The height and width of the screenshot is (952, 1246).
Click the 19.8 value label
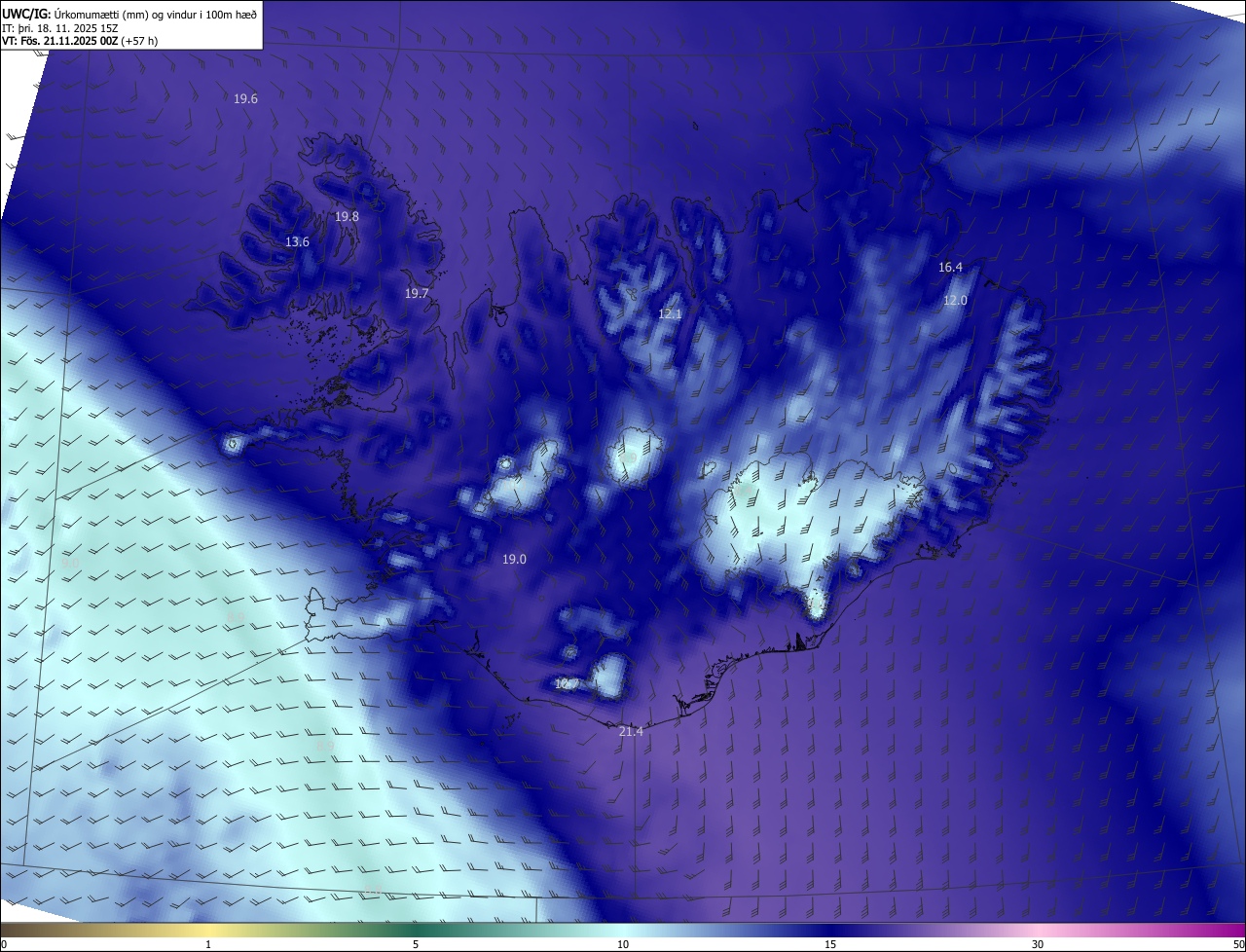point(347,216)
